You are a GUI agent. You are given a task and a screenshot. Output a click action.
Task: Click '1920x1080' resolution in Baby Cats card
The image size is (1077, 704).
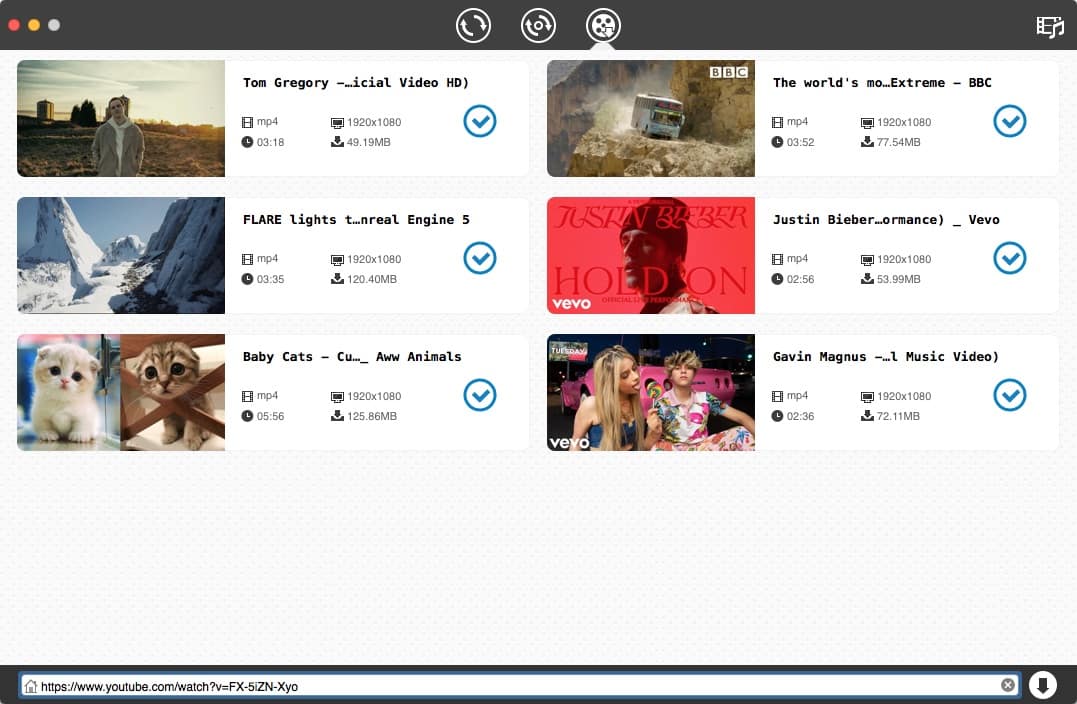[x=374, y=396]
